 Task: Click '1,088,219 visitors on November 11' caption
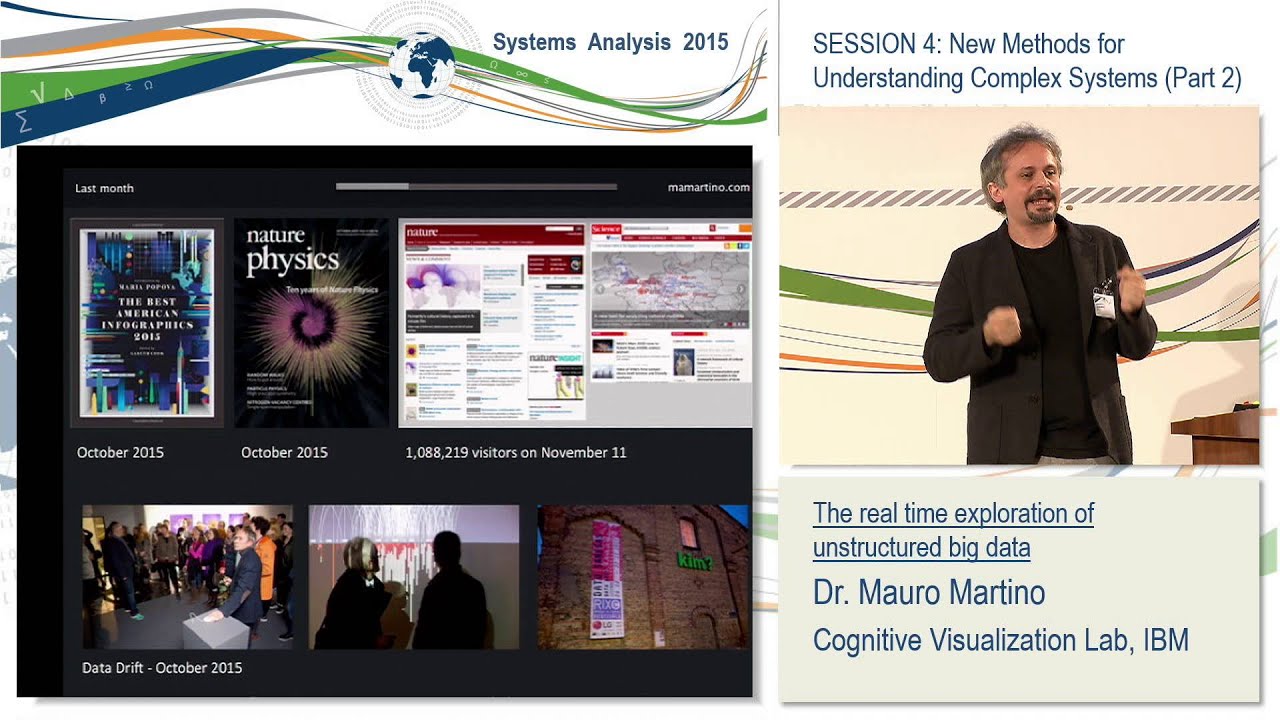coord(516,452)
